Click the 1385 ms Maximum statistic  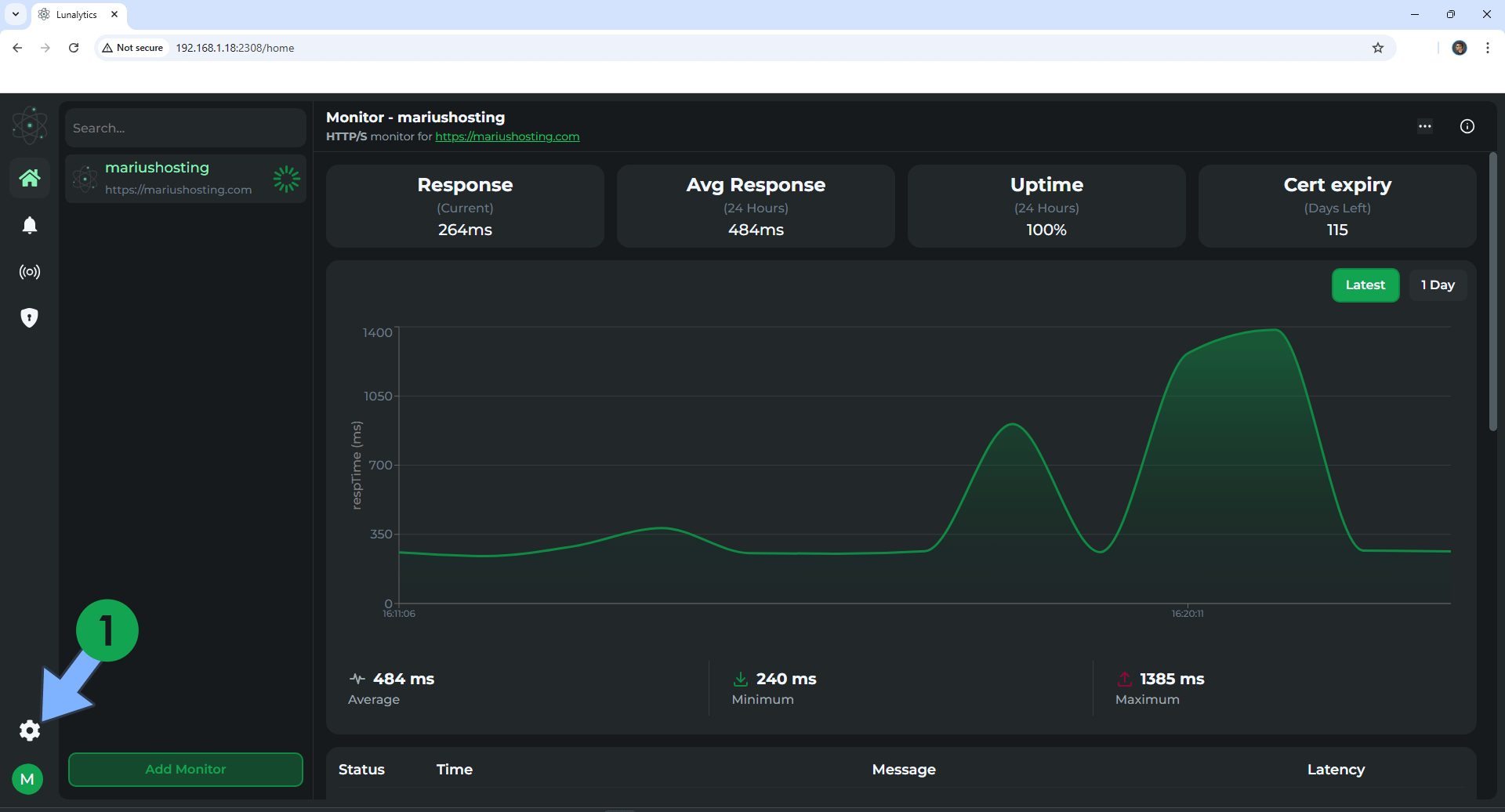(1160, 688)
